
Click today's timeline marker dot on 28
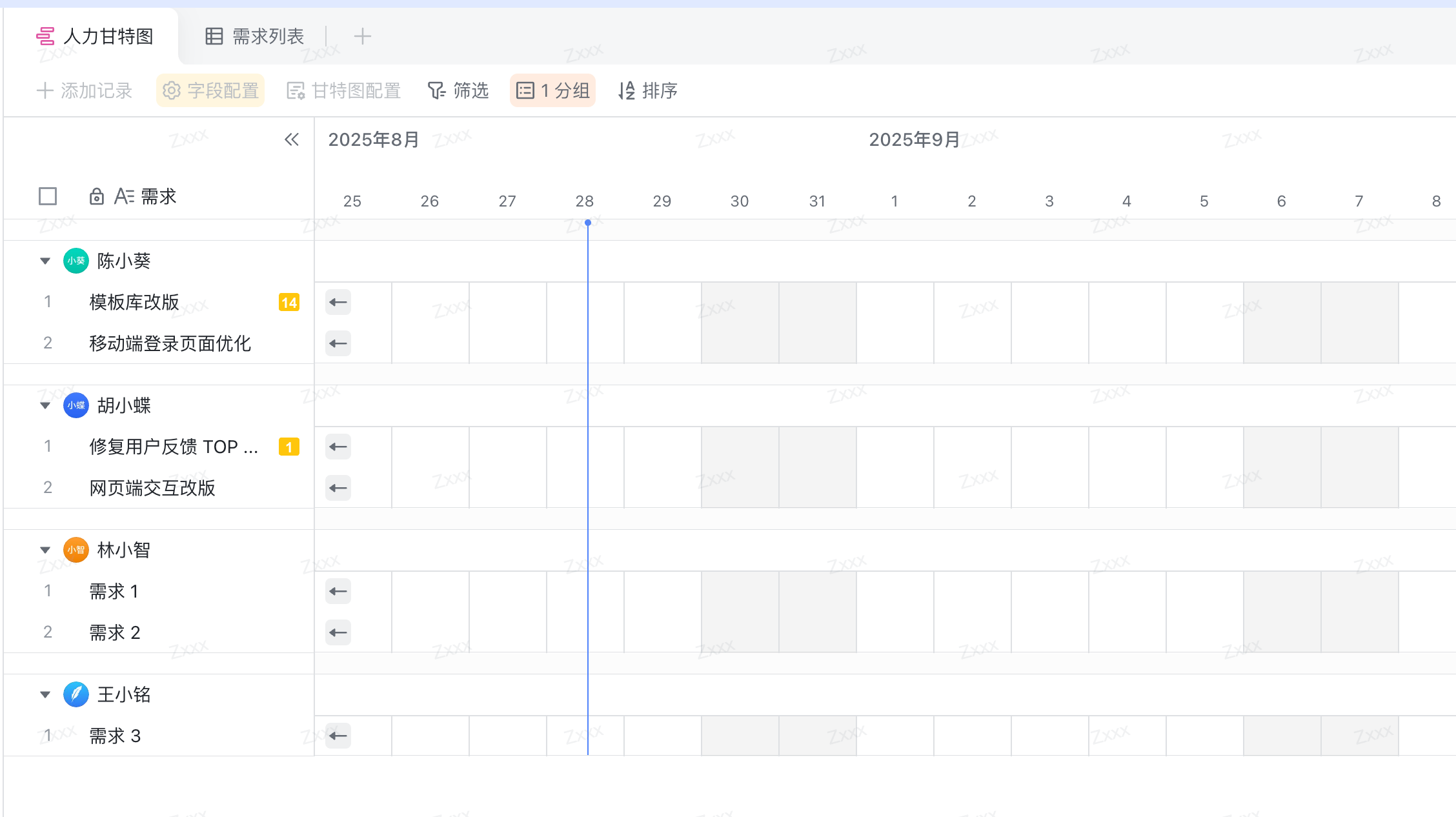[x=588, y=223]
